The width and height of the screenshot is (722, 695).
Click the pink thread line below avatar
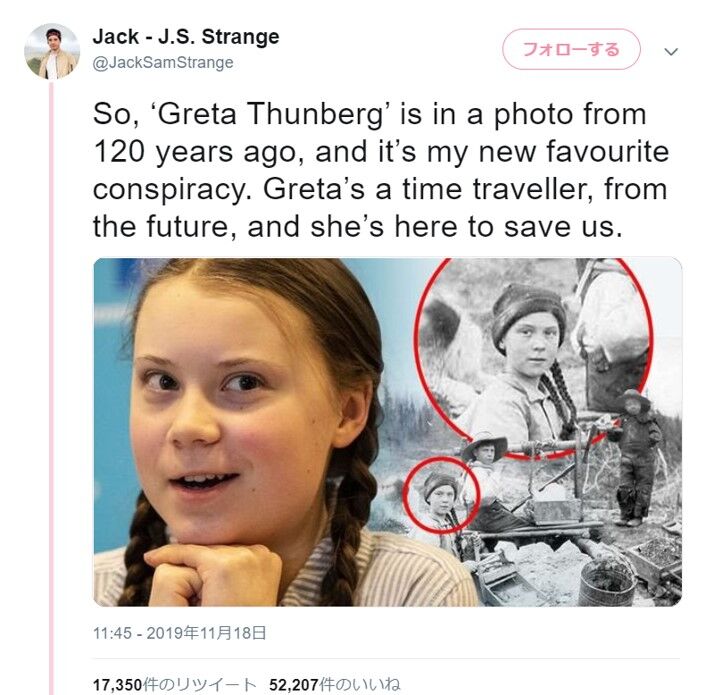51,387
